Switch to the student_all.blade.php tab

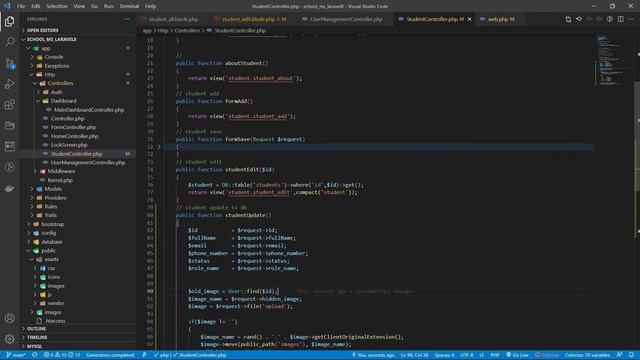pyautogui.click(x=173, y=19)
